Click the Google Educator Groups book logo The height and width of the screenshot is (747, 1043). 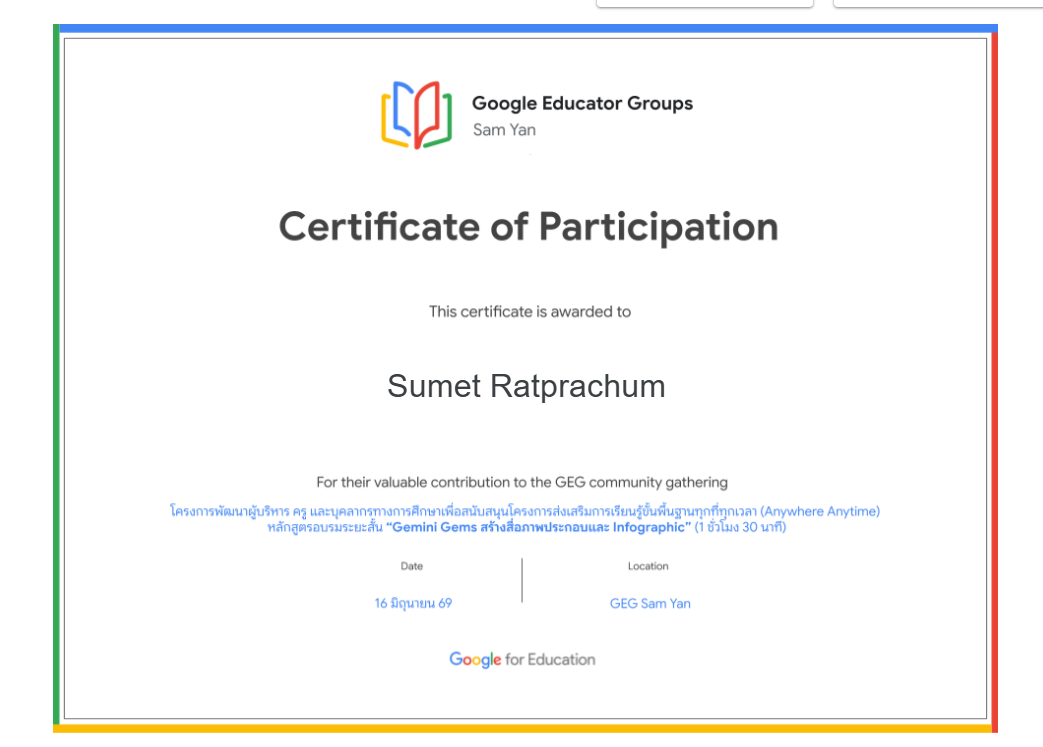tap(416, 114)
